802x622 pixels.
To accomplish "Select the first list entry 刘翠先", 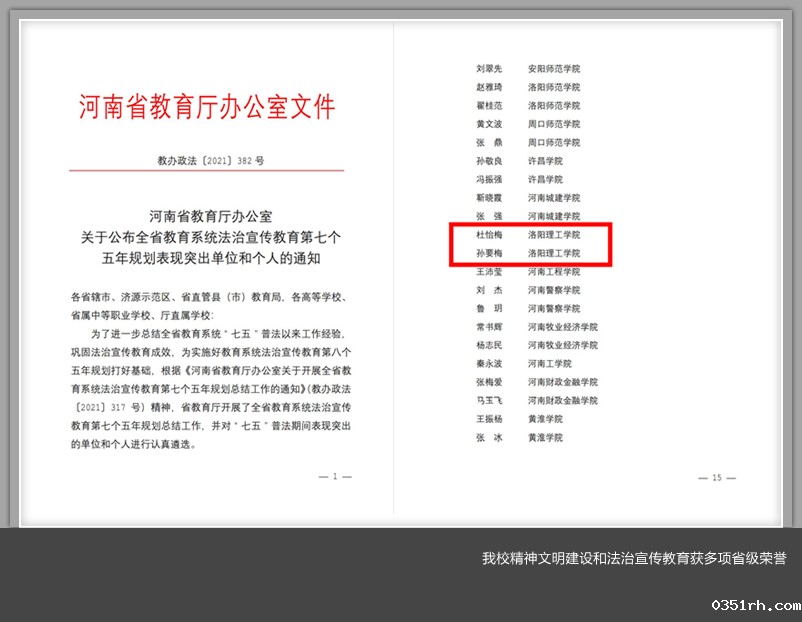I will (489, 68).
